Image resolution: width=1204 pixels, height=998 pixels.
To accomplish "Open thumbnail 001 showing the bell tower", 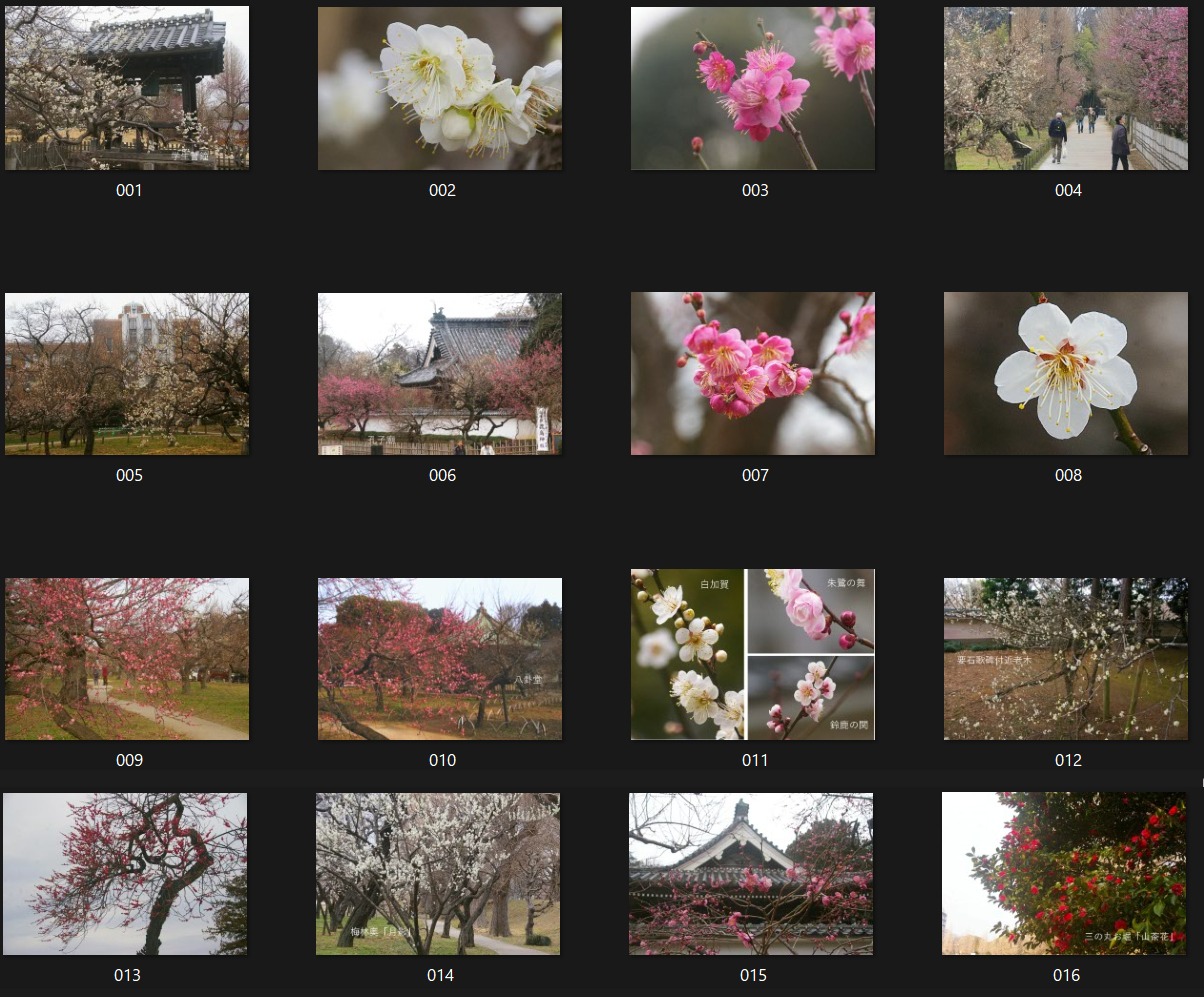I will [127, 88].
